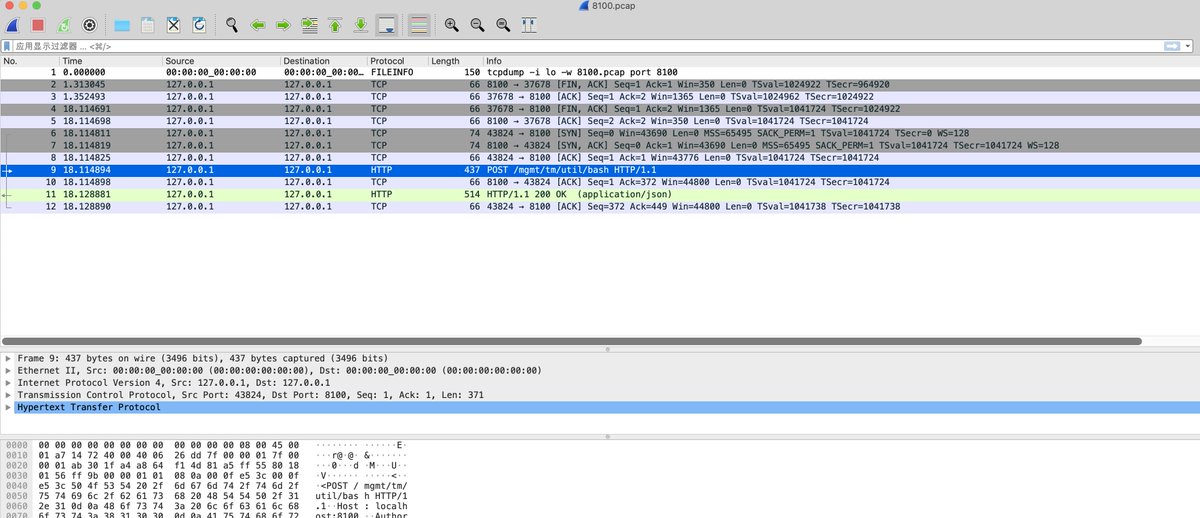Expand the Ethernet II details

[x=8, y=370]
